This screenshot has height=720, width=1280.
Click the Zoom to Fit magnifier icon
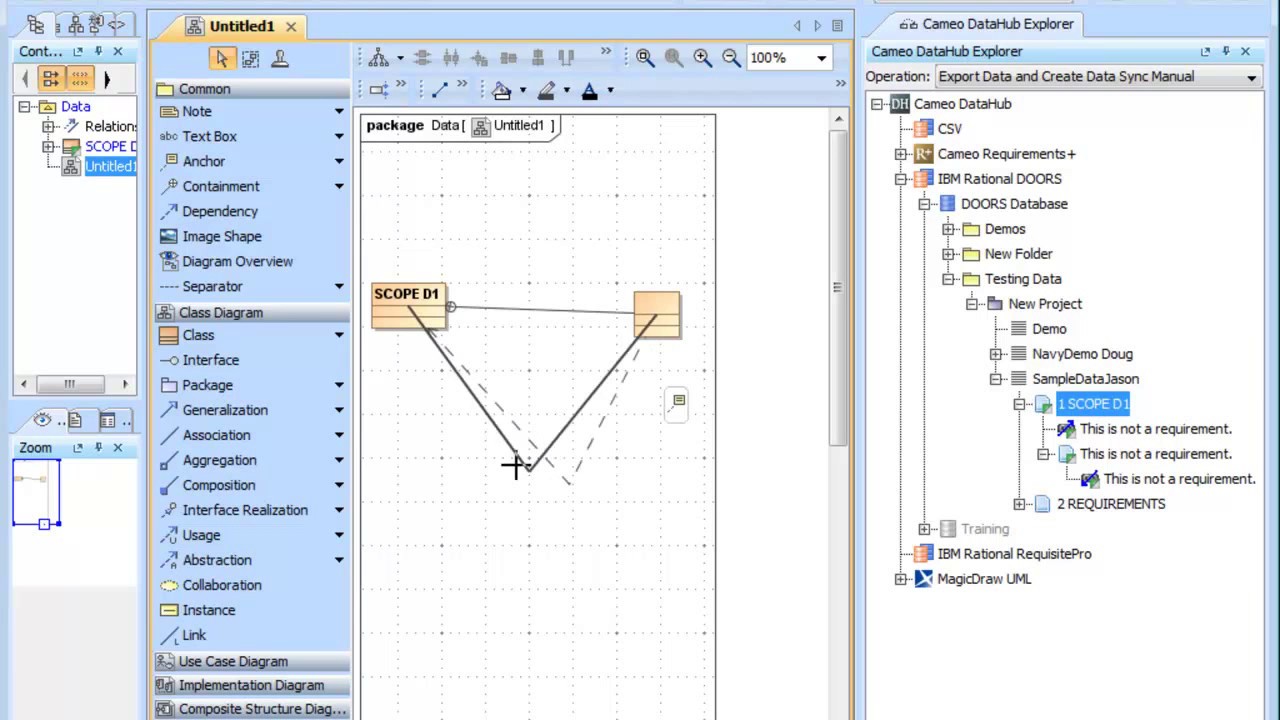click(645, 58)
